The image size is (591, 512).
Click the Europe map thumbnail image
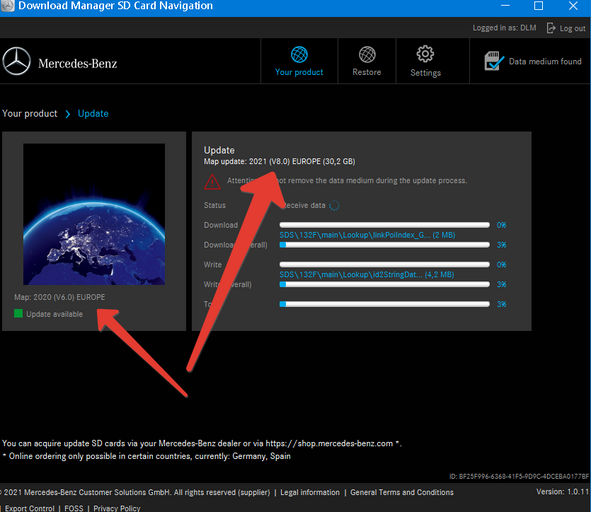point(94,214)
